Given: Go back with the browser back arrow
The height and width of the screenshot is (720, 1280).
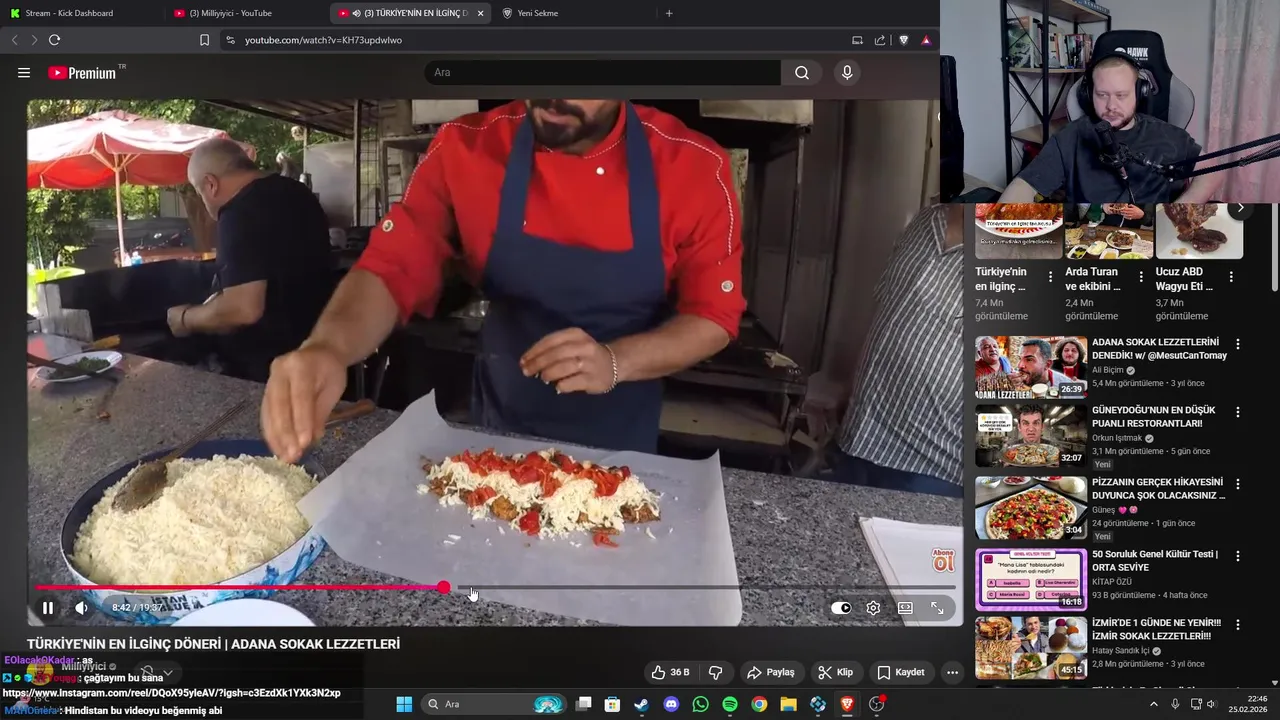Looking at the screenshot, I should [x=14, y=40].
